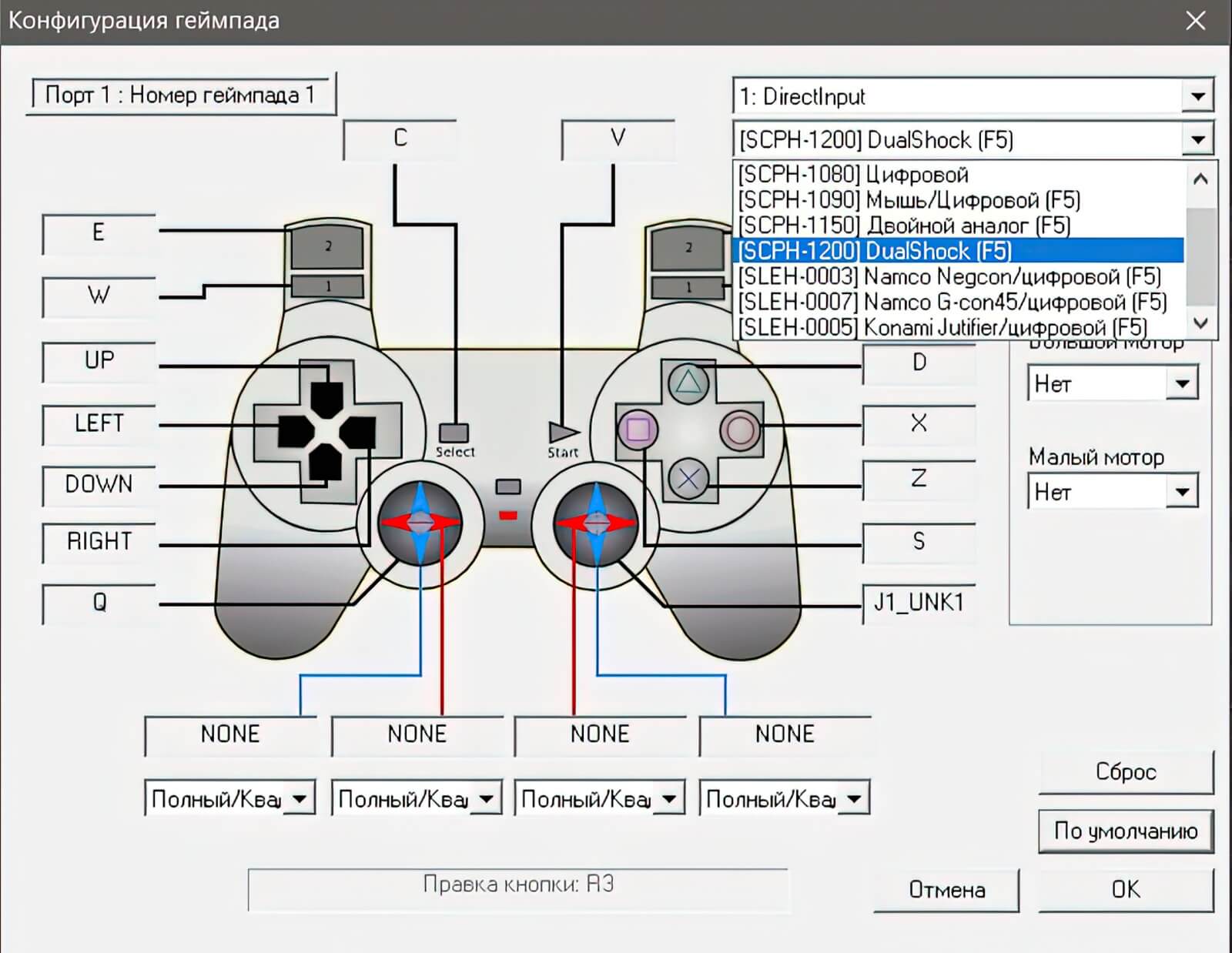
Task: Click the left analog stick on the gamepad
Action: click(x=420, y=523)
